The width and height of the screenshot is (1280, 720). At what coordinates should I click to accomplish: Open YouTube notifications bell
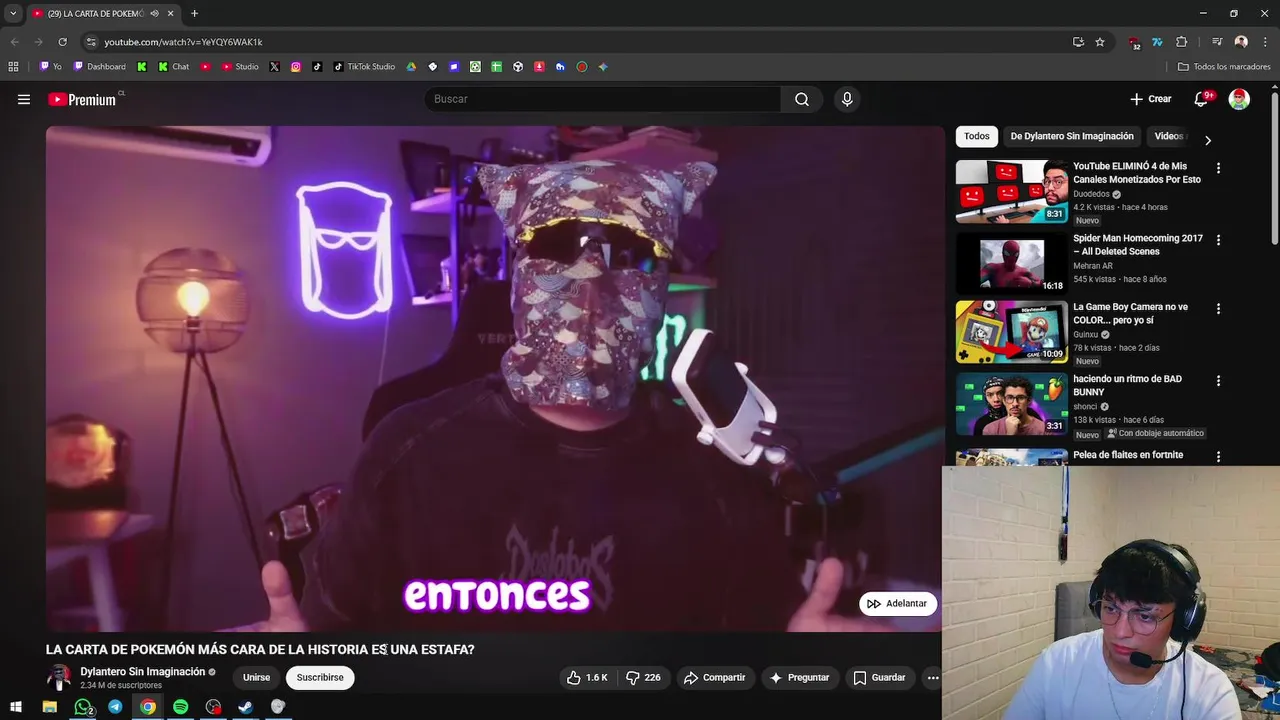[1202, 99]
